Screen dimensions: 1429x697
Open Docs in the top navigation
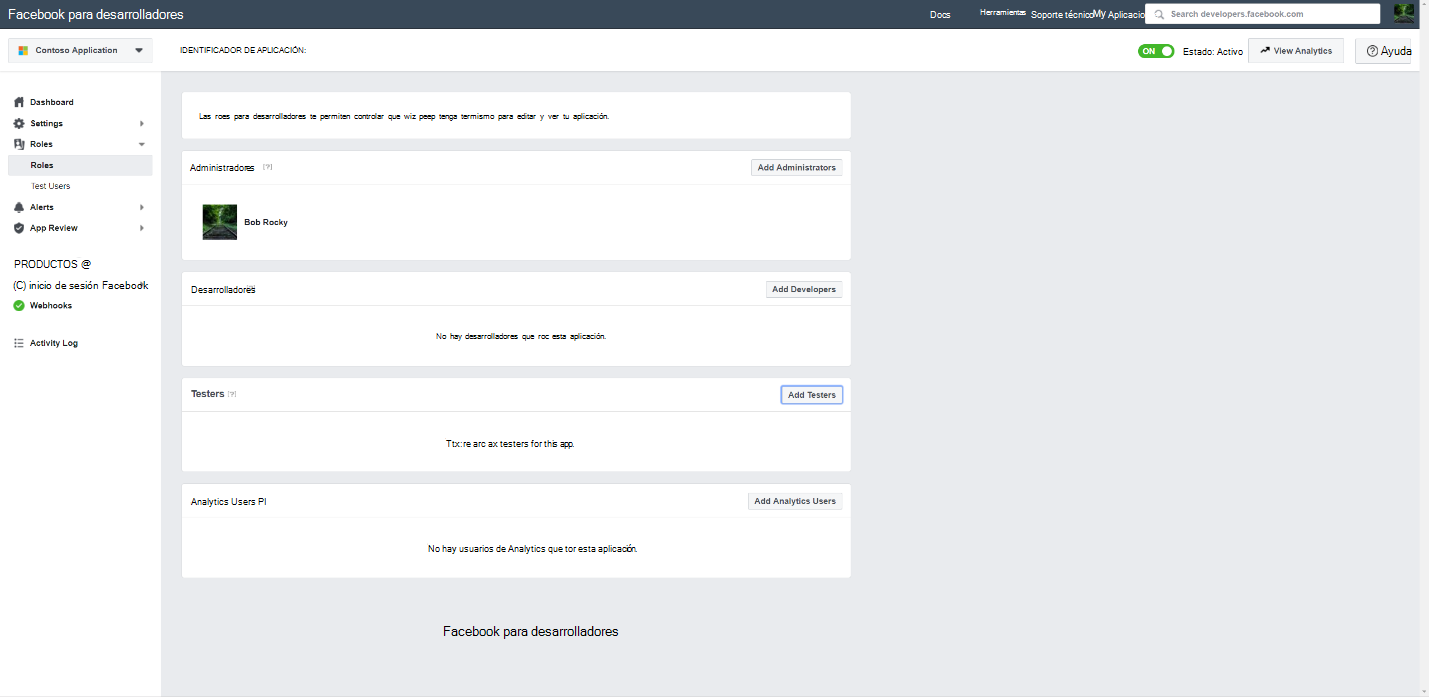(x=940, y=15)
